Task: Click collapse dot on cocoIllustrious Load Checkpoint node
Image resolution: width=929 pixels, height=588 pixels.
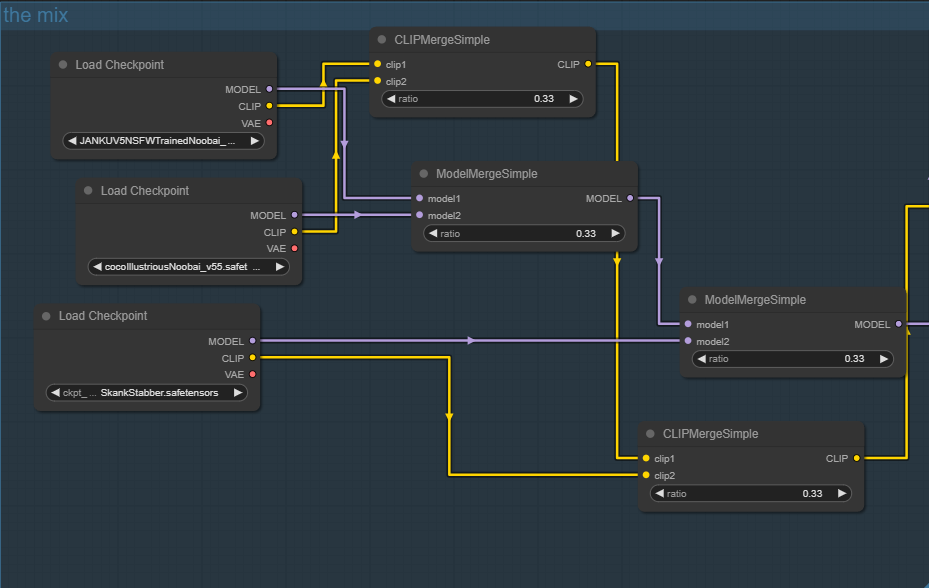Action: [89, 191]
